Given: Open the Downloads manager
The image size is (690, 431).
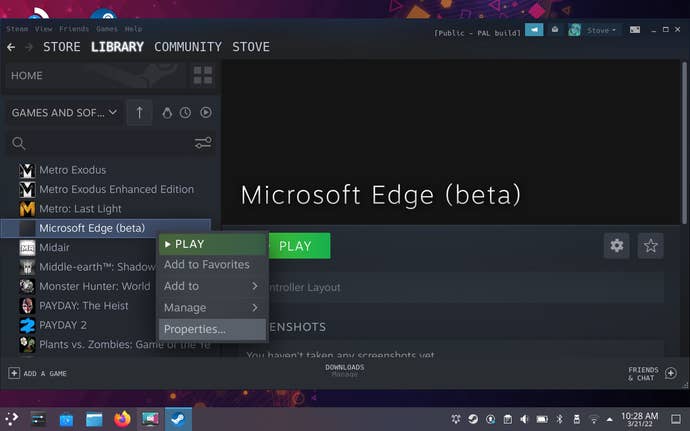Looking at the screenshot, I should [345, 370].
